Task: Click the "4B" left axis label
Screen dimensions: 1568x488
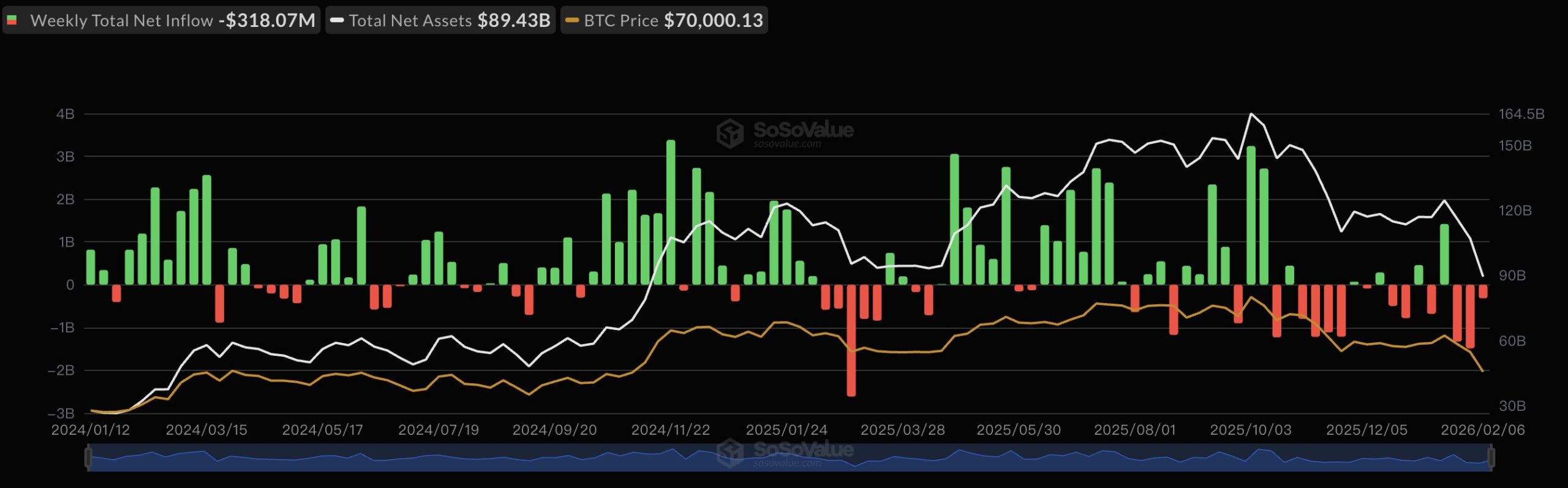Action: click(66, 114)
